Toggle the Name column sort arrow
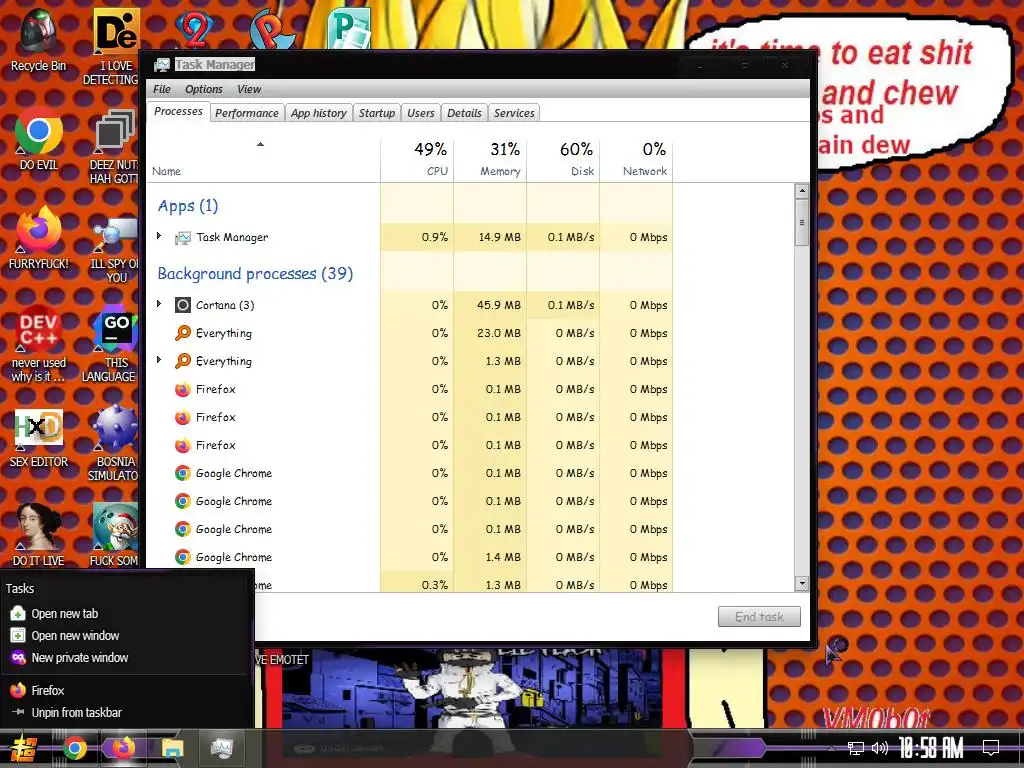This screenshot has width=1024, height=768. pyautogui.click(x=260, y=144)
